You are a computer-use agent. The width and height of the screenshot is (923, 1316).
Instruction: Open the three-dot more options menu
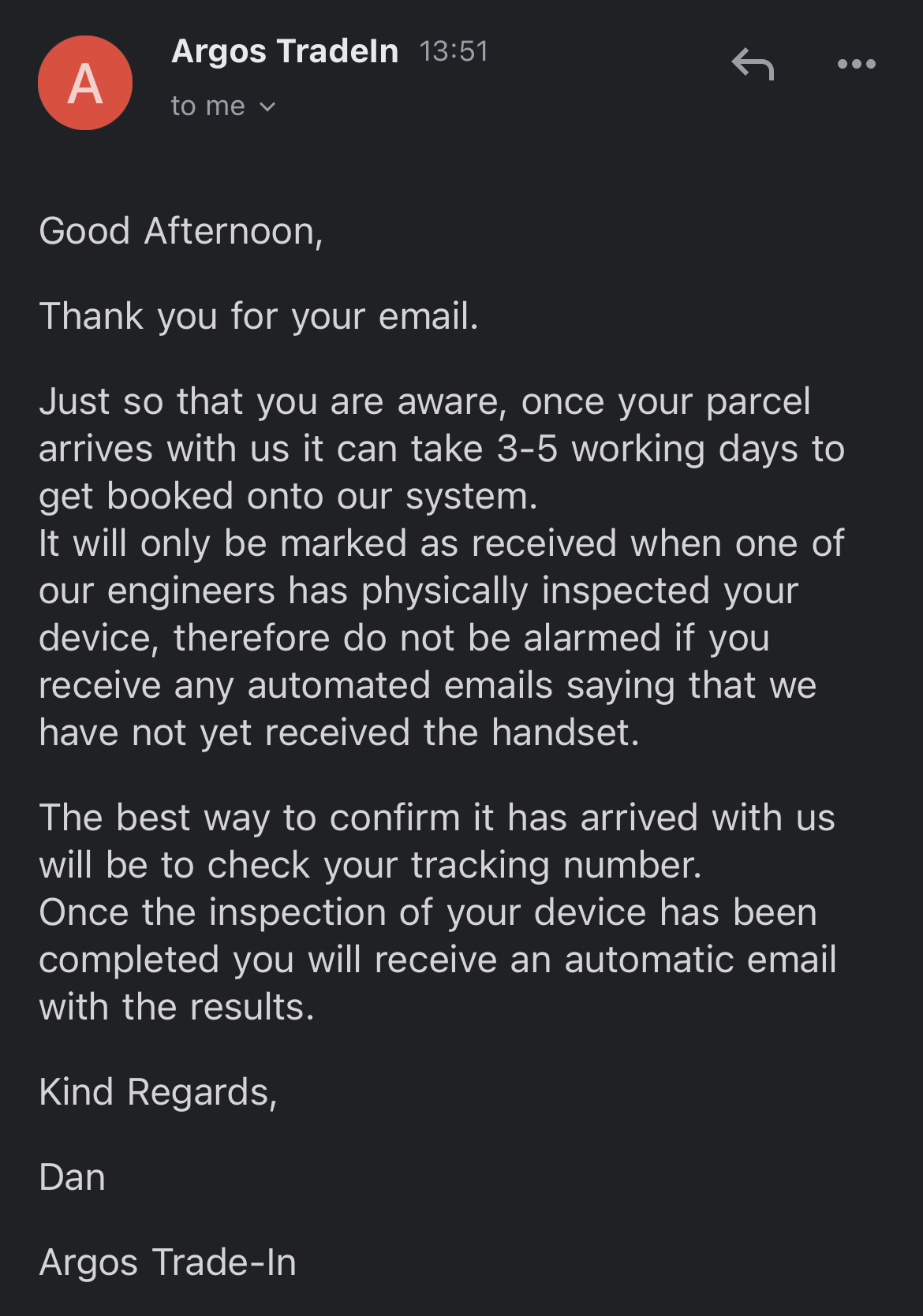pos(857,64)
